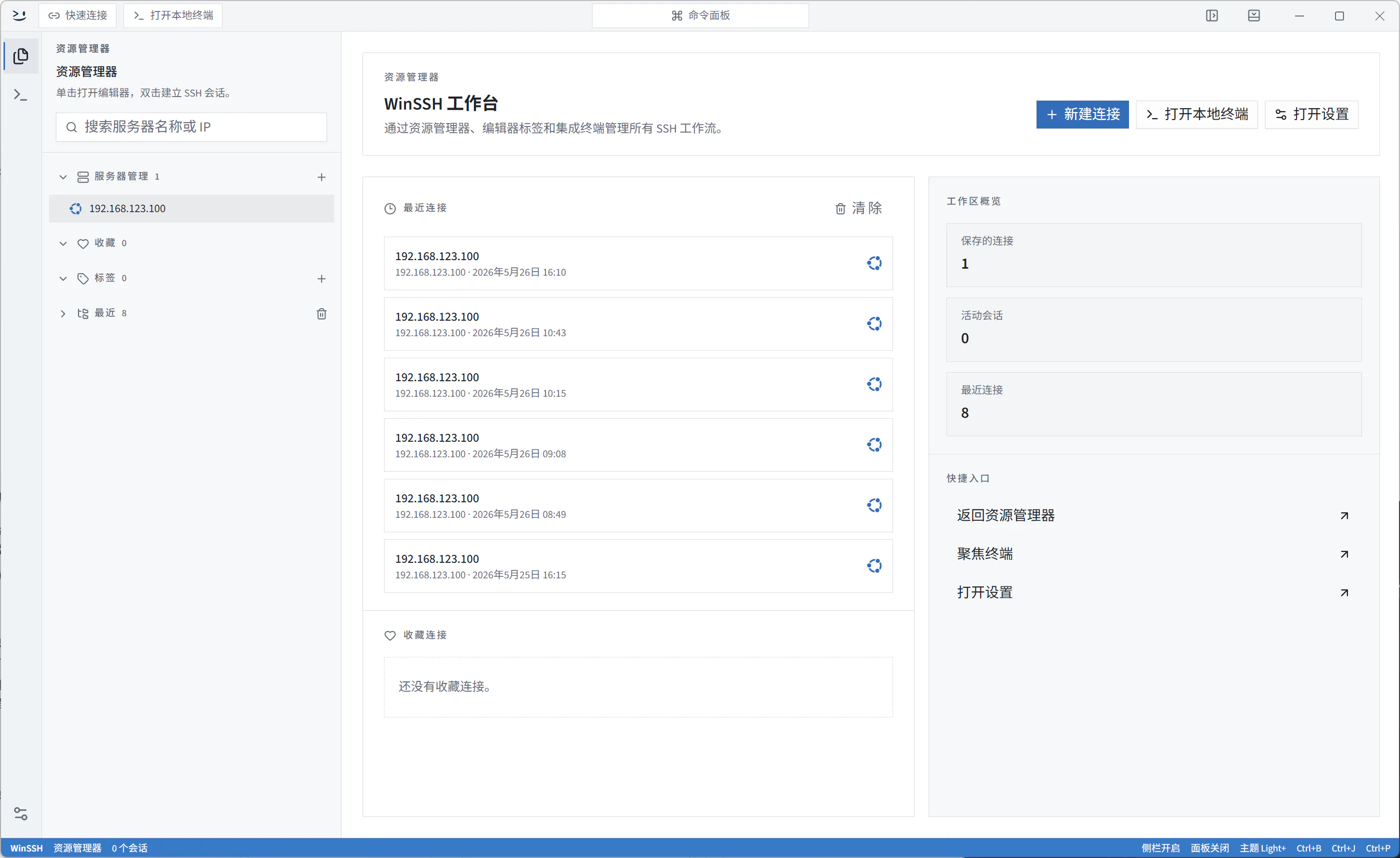Screen dimensions: 1400x858
Task: Focus the 搜索服务器名称或 IP search field
Action: coord(191,127)
